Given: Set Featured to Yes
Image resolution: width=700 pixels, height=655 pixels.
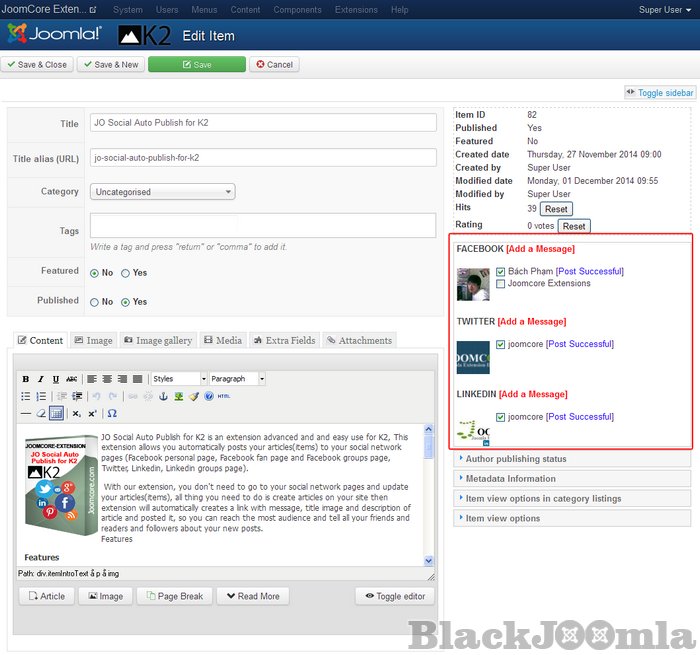Looking at the screenshot, I should [x=126, y=272].
